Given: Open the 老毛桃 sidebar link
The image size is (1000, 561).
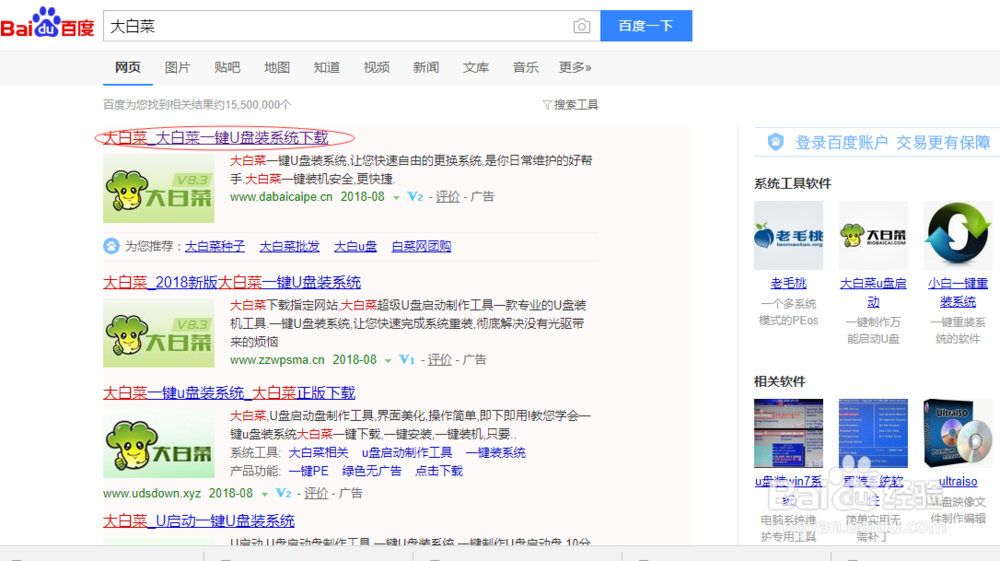Looking at the screenshot, I should 788,283.
